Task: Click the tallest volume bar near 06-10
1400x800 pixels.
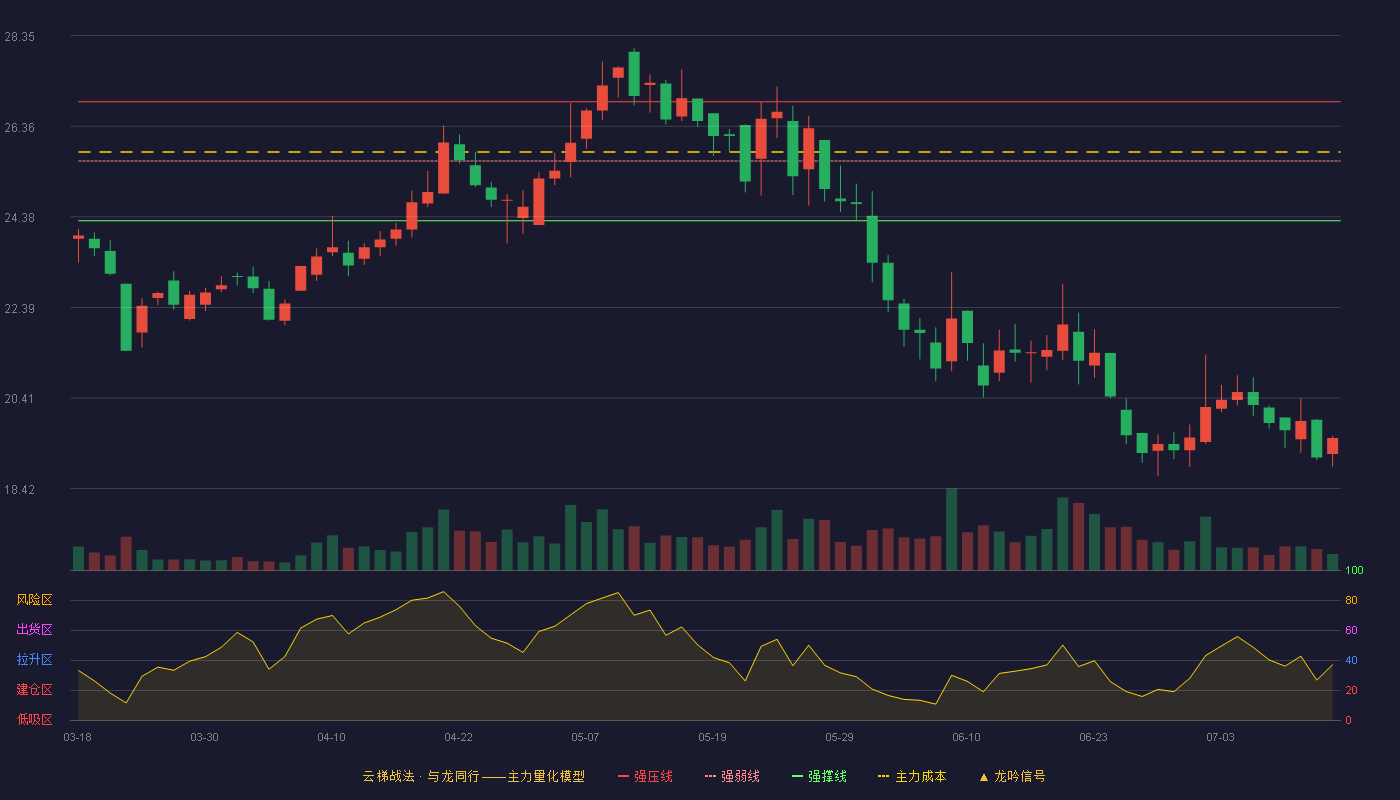Action: click(951, 529)
